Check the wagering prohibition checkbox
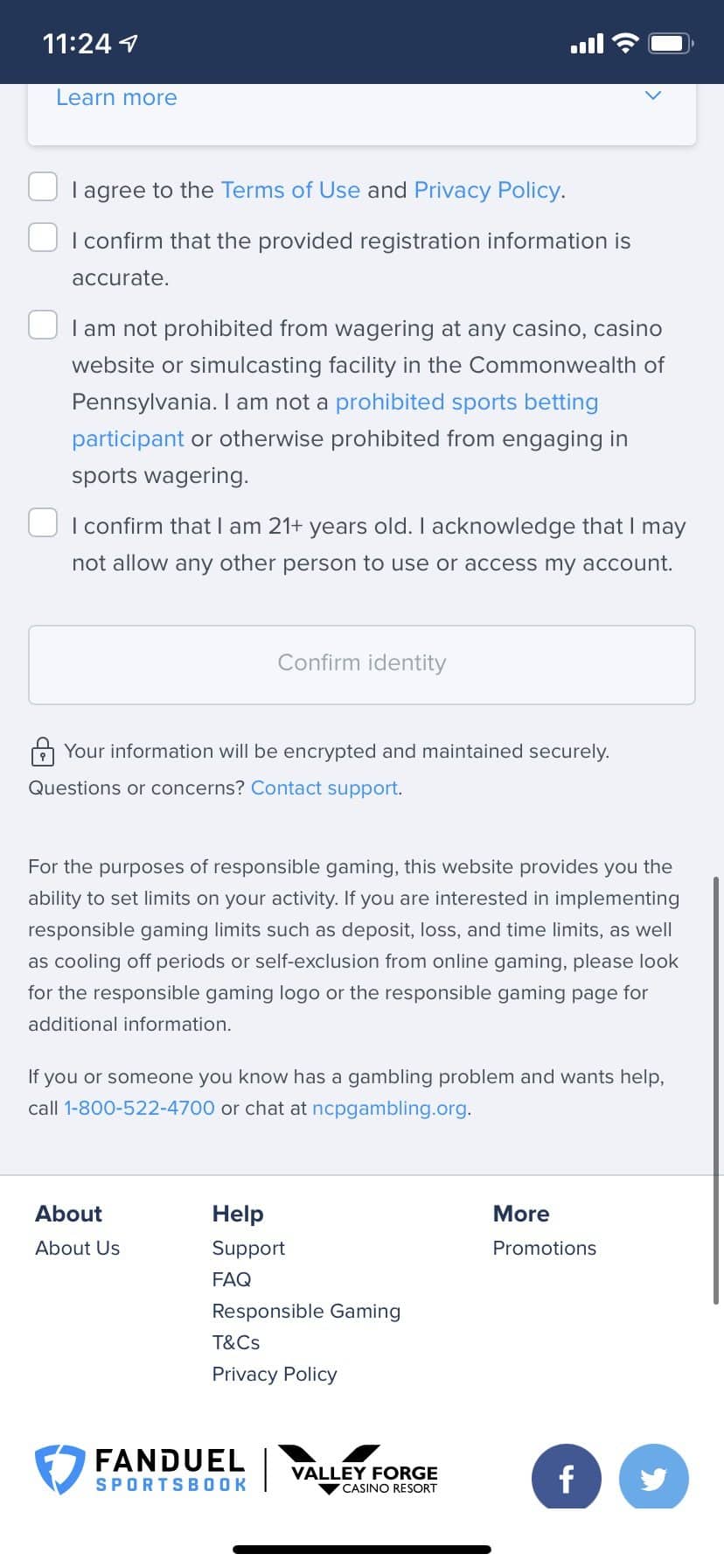724x1568 pixels. (42, 325)
